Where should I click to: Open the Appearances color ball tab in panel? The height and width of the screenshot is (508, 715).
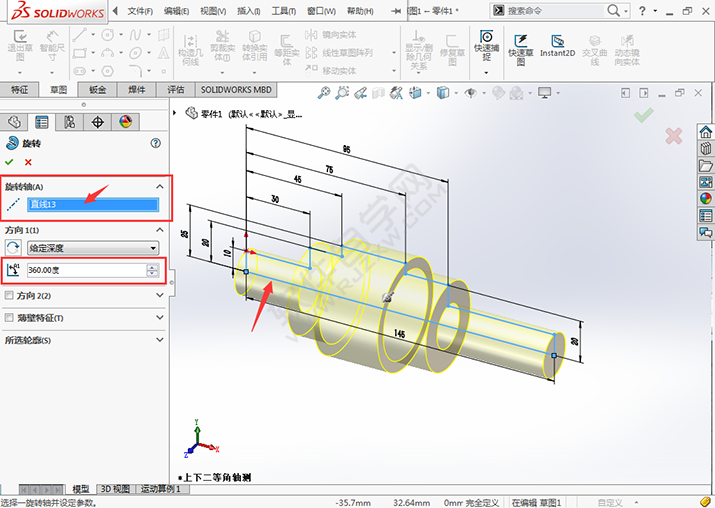[x=125, y=122]
